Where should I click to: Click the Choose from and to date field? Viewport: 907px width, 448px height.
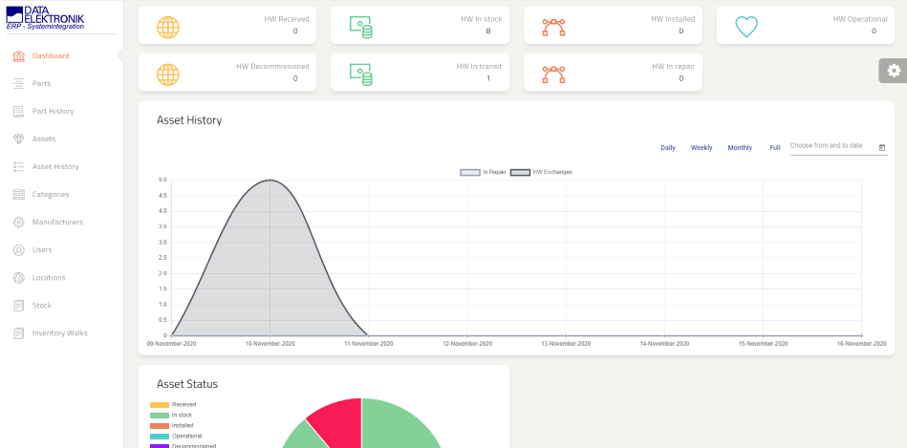click(839, 147)
